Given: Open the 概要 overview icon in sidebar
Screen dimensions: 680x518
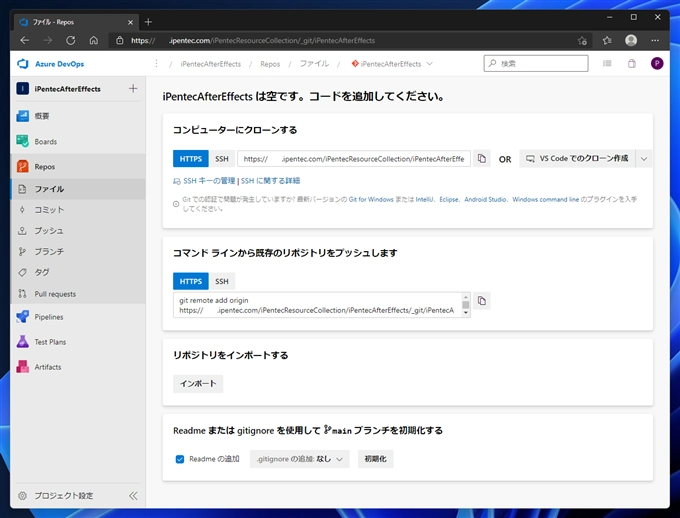Looking at the screenshot, I should tap(23, 116).
